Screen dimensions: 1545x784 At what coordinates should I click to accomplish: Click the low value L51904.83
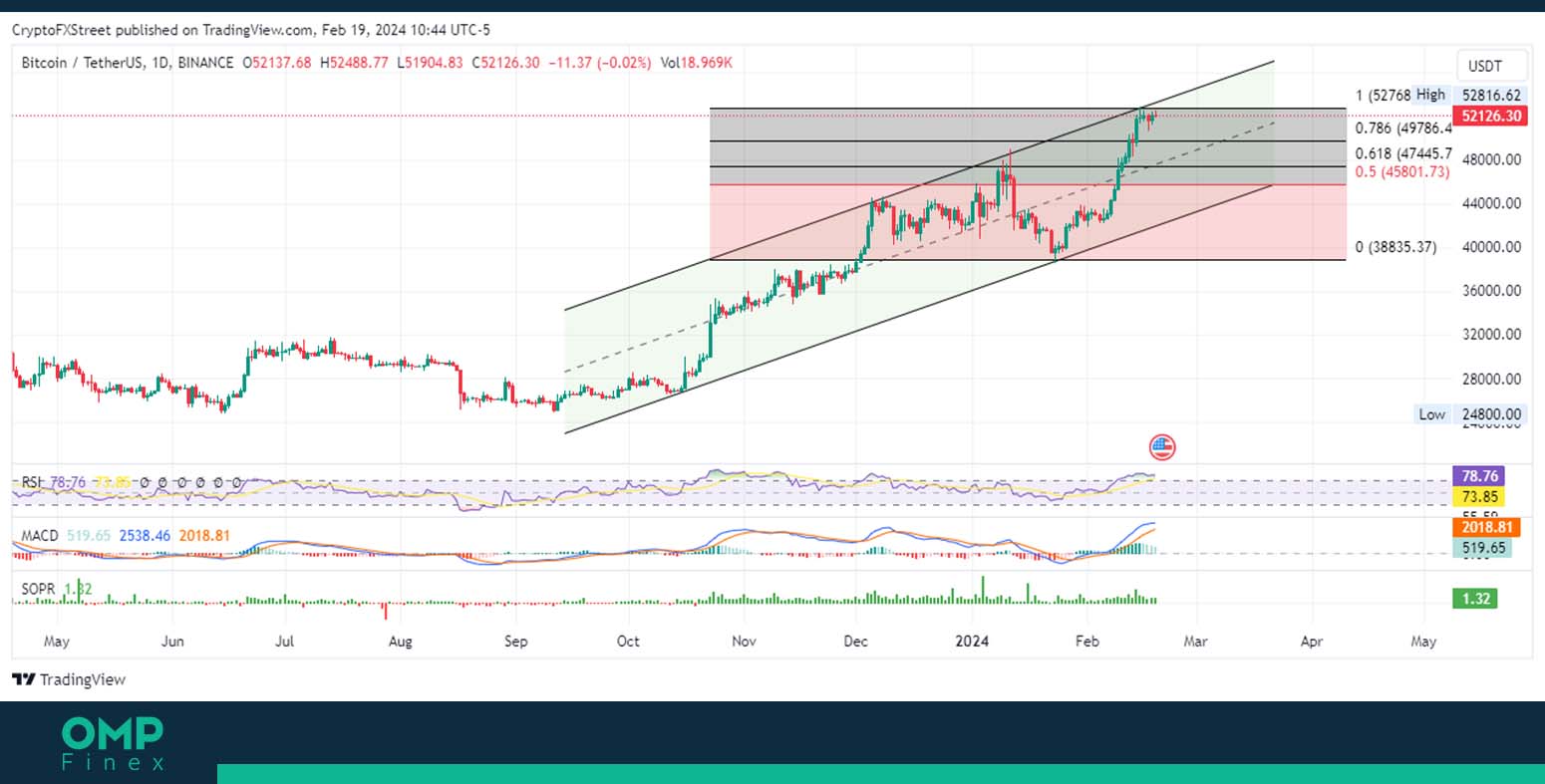429,62
